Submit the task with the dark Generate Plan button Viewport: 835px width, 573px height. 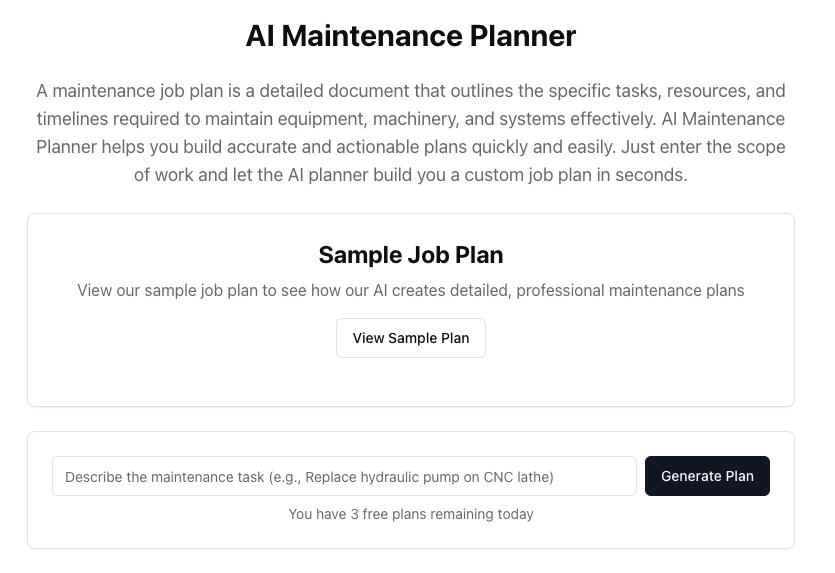coord(707,476)
